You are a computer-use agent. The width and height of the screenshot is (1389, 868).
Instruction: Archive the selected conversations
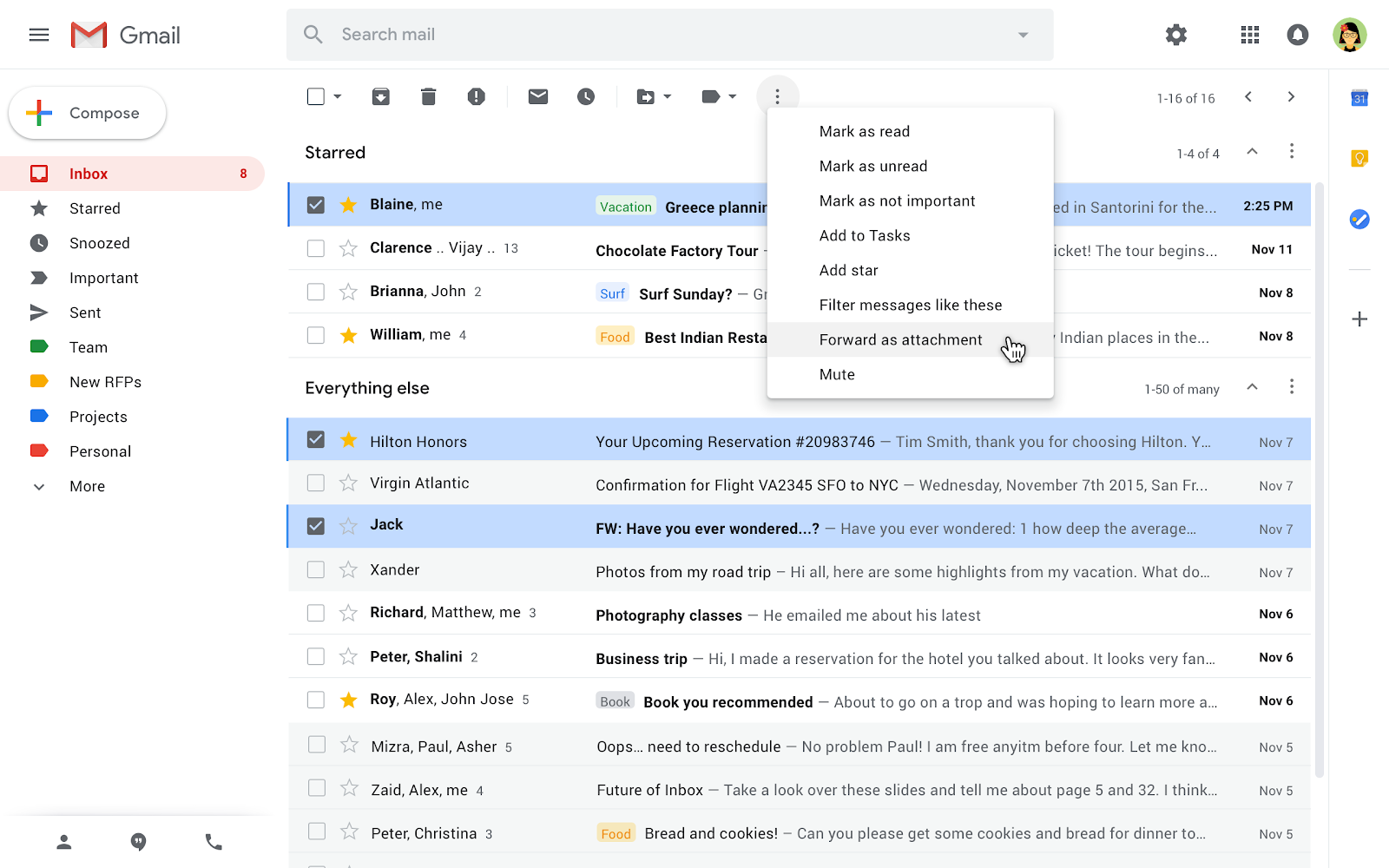coord(380,96)
